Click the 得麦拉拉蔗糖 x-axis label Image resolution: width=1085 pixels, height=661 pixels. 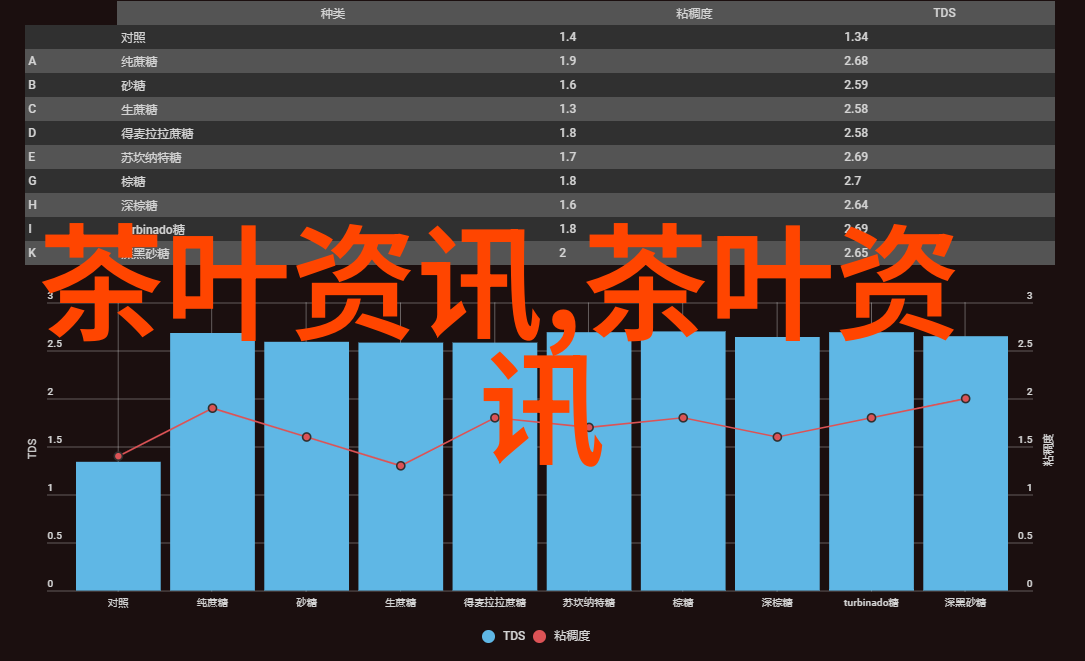(x=495, y=603)
